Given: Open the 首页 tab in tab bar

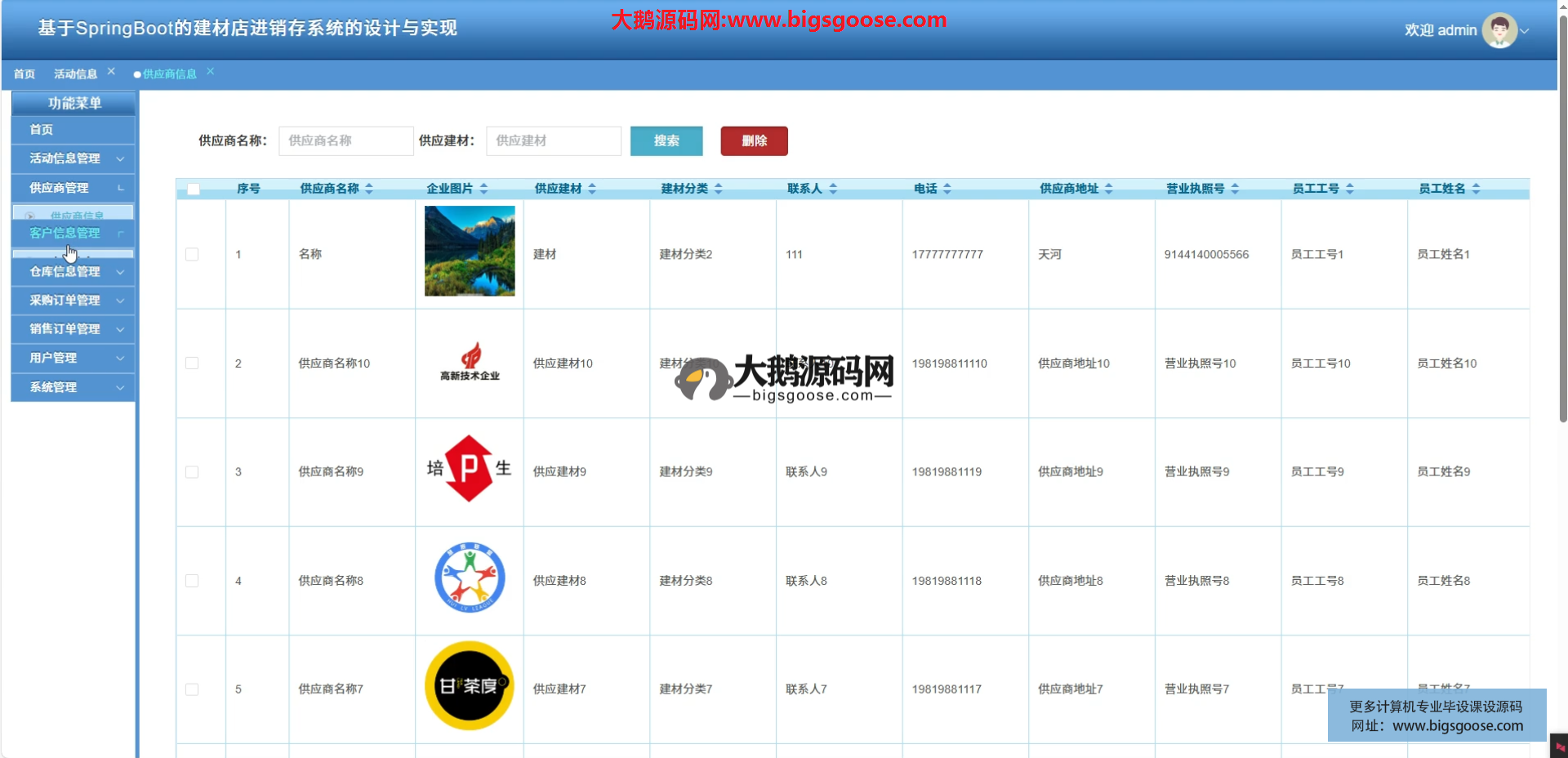Looking at the screenshot, I should tap(24, 74).
